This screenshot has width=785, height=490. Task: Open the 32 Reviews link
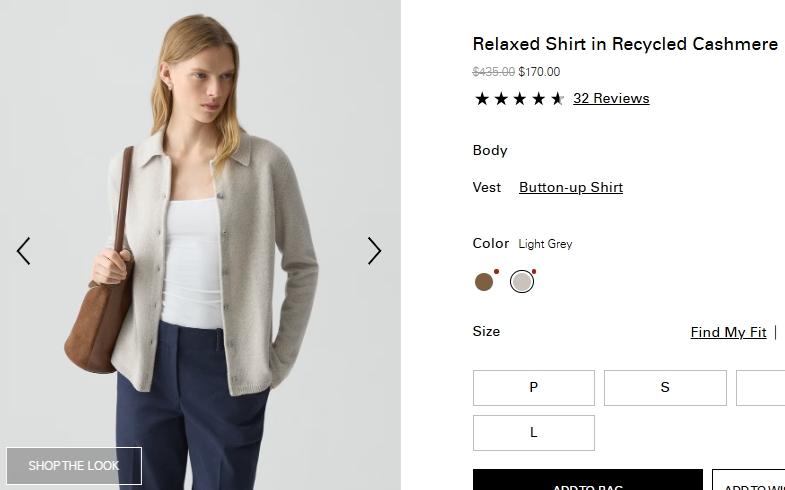coord(611,98)
